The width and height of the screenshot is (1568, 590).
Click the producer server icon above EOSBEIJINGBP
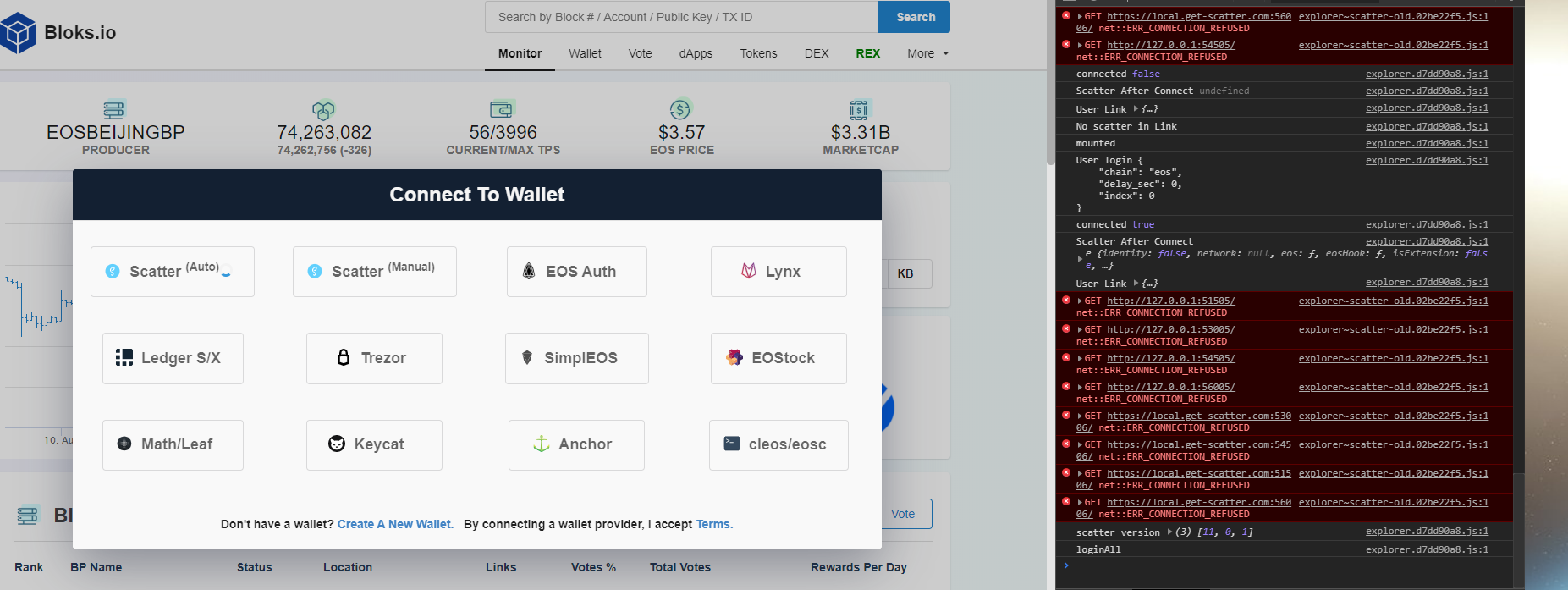[x=113, y=109]
